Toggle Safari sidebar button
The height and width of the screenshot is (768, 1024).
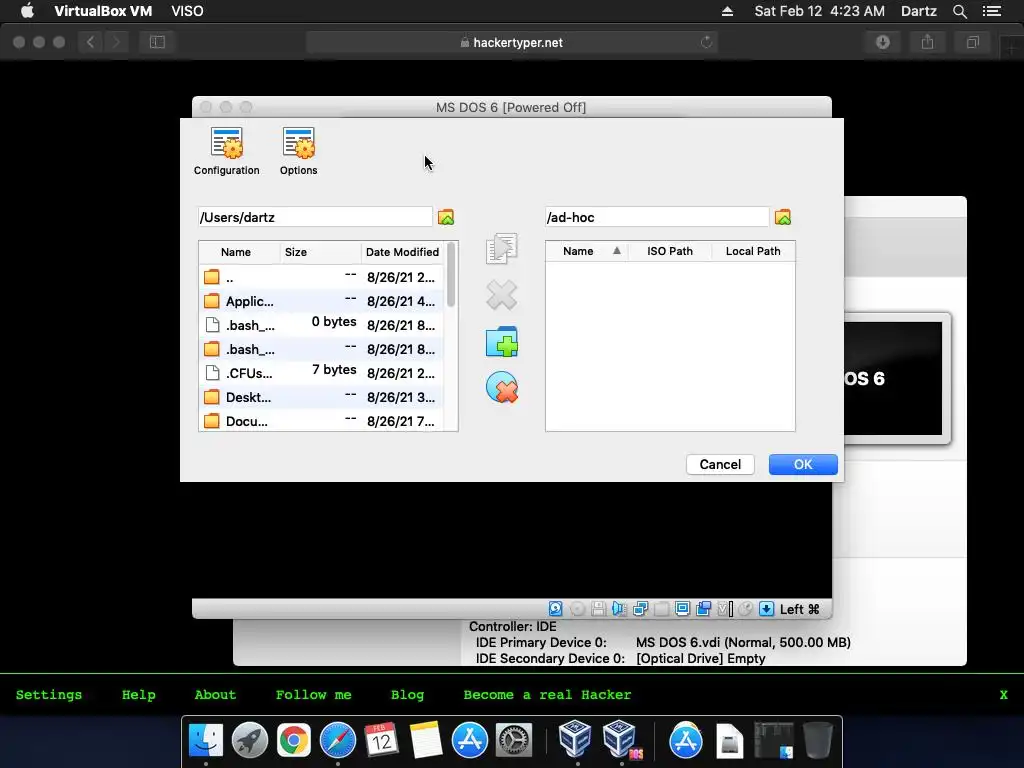[157, 42]
